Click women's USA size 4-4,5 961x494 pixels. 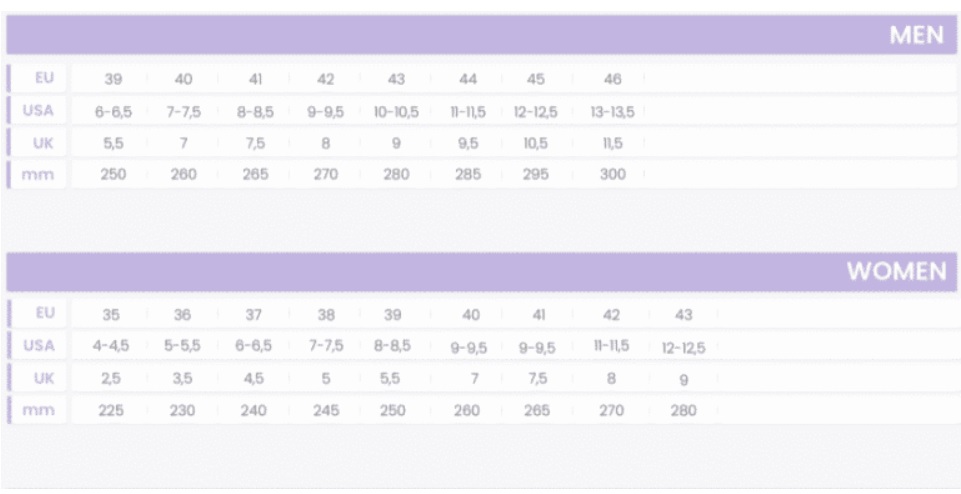pos(111,346)
